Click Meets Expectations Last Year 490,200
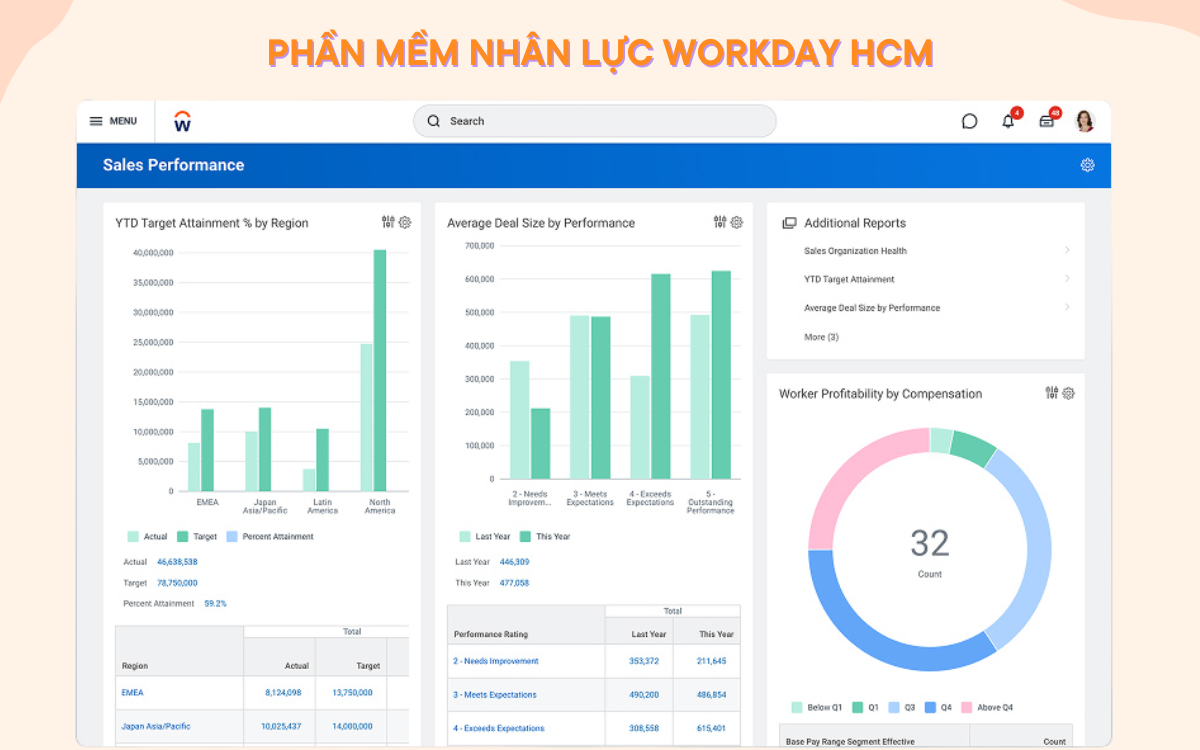 pyautogui.click(x=644, y=695)
